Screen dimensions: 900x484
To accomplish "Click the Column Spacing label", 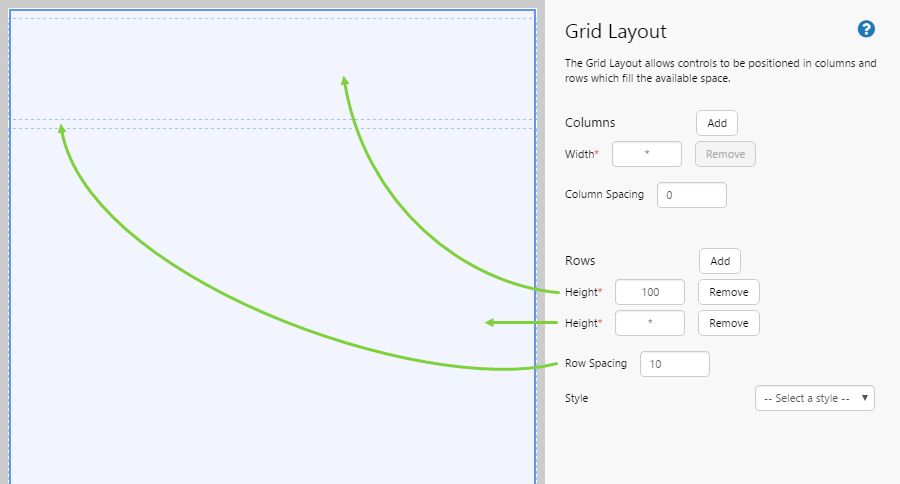I will coord(604,194).
